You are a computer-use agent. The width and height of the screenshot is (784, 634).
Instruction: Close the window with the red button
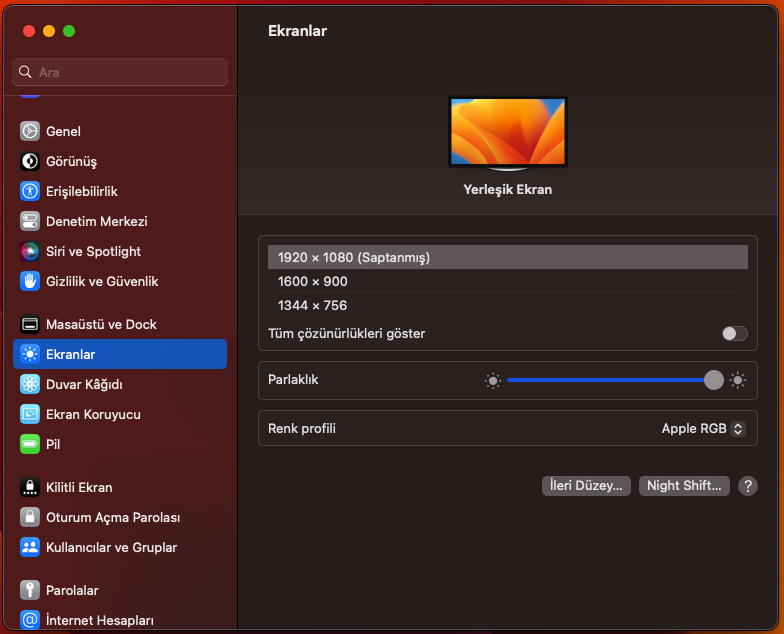pos(29,31)
